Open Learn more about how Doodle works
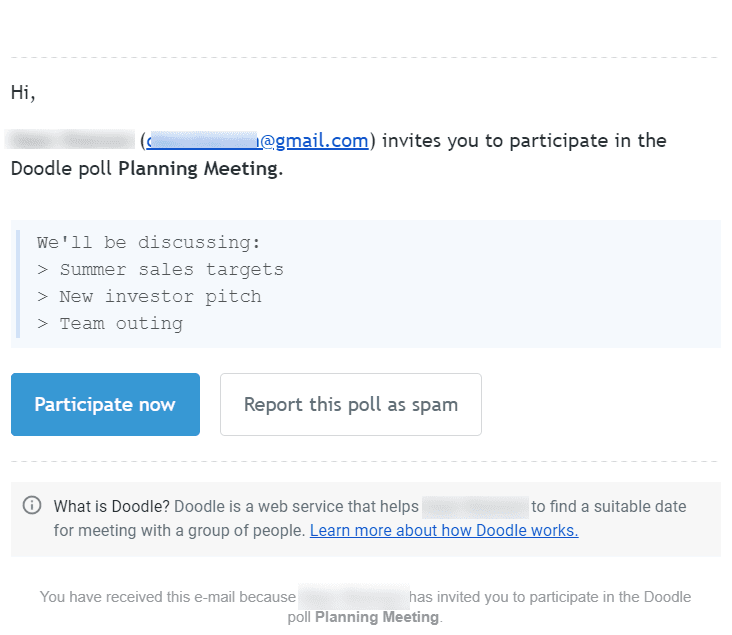This screenshot has width=732, height=635. point(444,530)
